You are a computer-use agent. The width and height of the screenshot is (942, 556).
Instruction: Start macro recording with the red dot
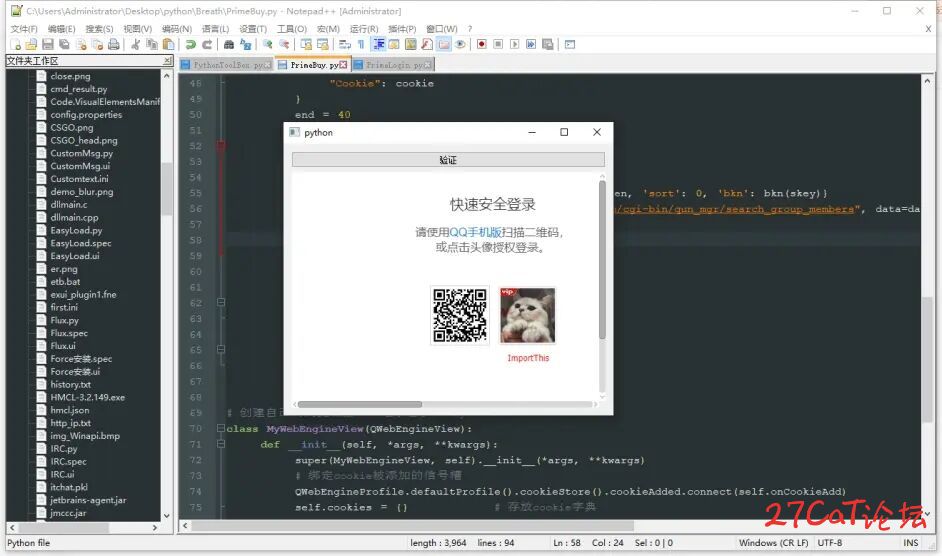point(481,44)
